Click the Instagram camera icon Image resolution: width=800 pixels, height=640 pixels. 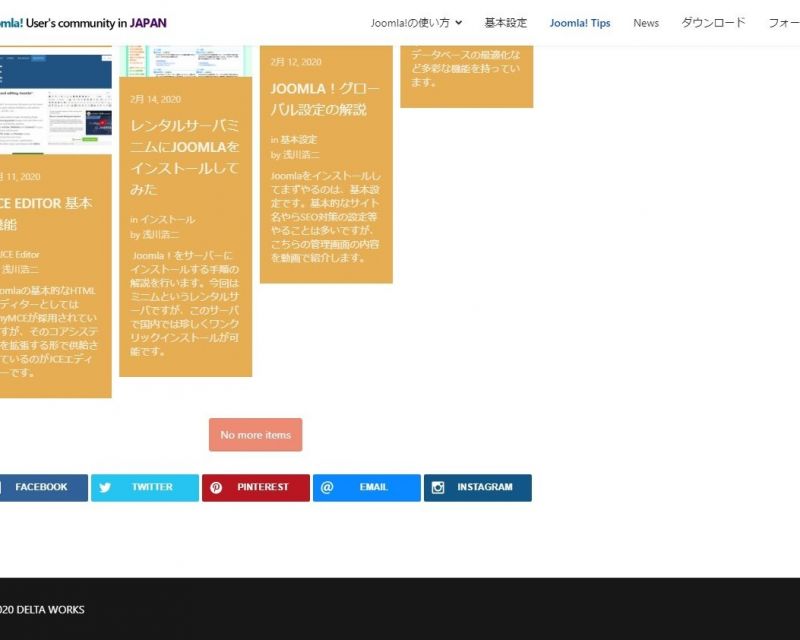(438, 488)
